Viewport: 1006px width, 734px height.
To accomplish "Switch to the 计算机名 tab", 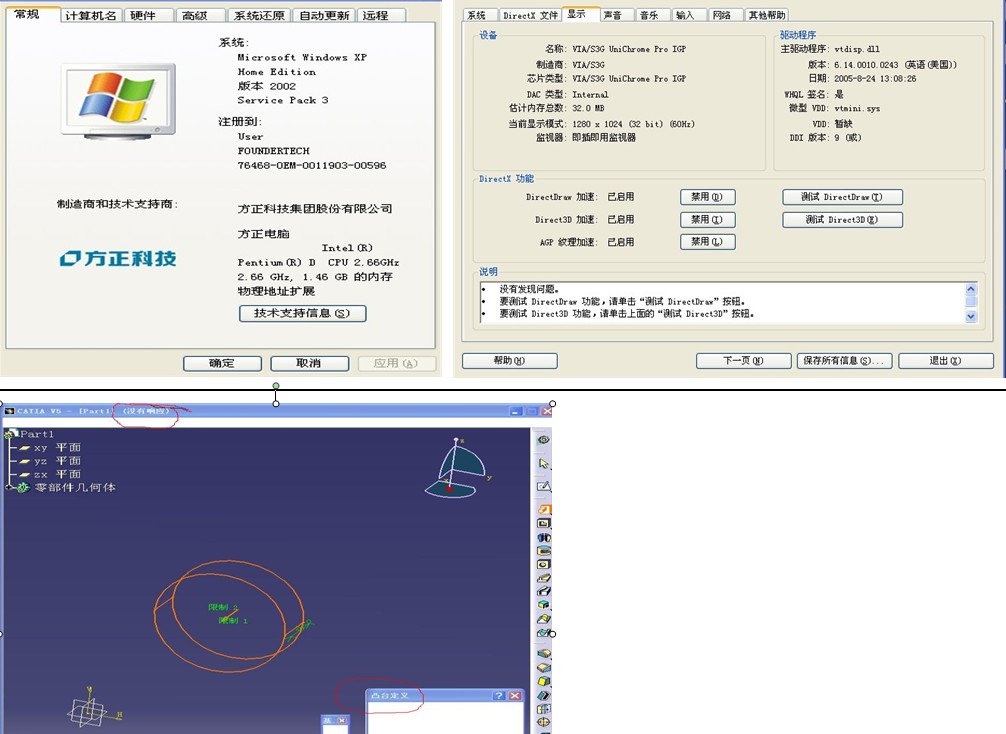I will [x=90, y=15].
